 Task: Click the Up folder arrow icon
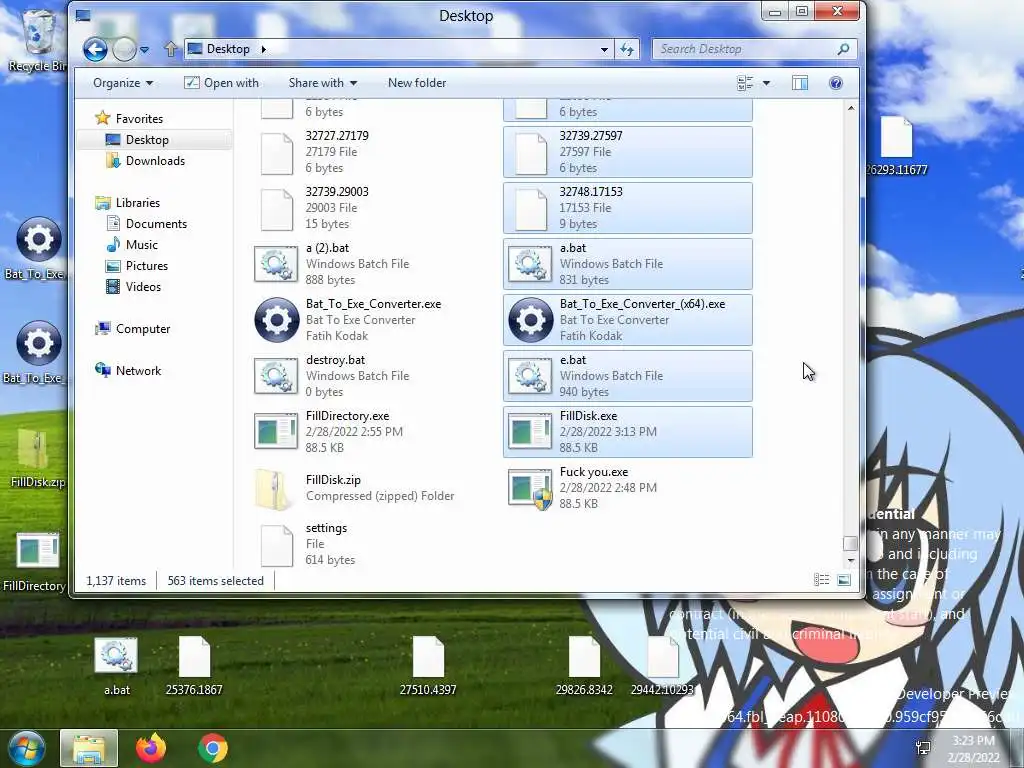(170, 49)
